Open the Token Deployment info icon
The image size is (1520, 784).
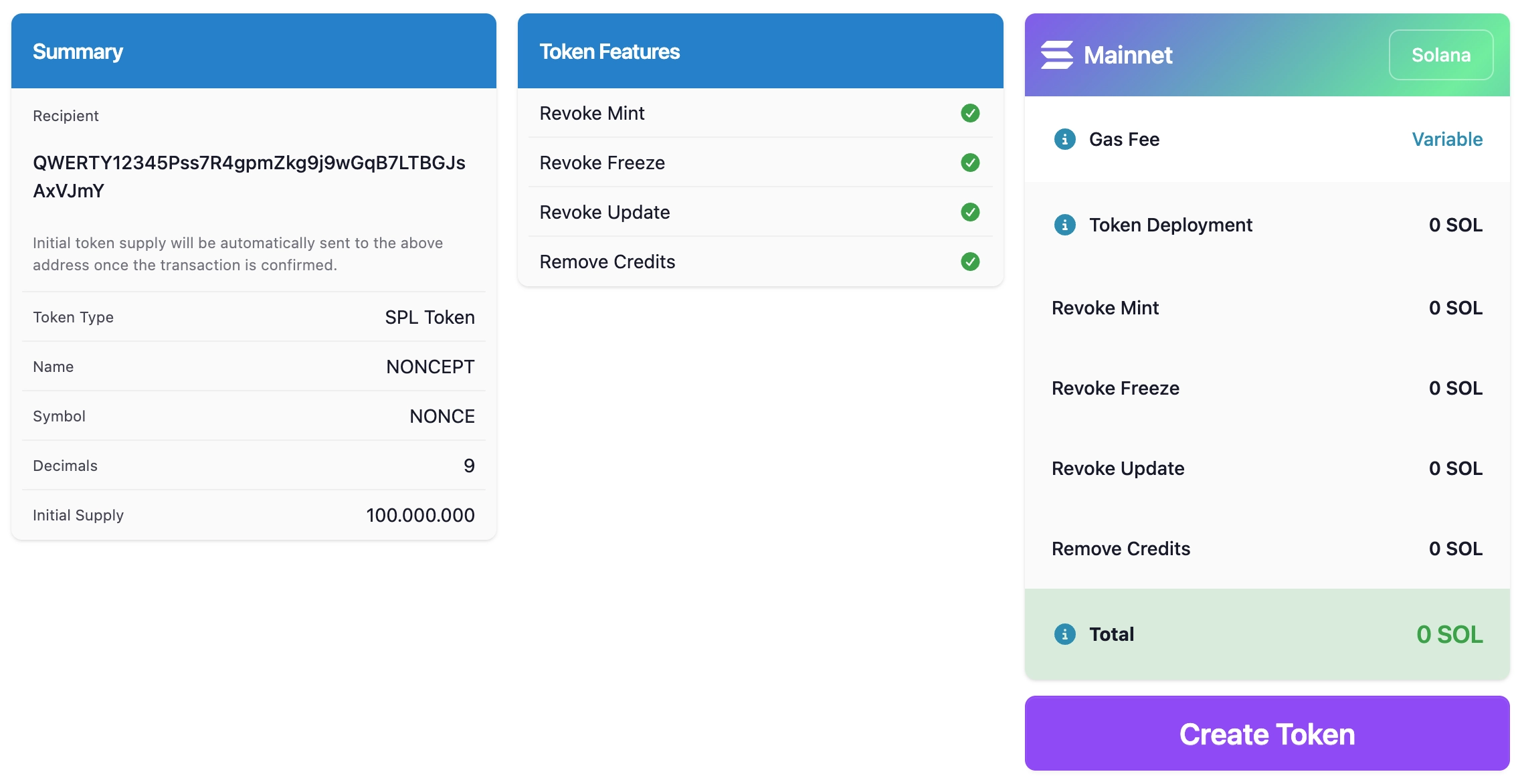pyautogui.click(x=1065, y=225)
